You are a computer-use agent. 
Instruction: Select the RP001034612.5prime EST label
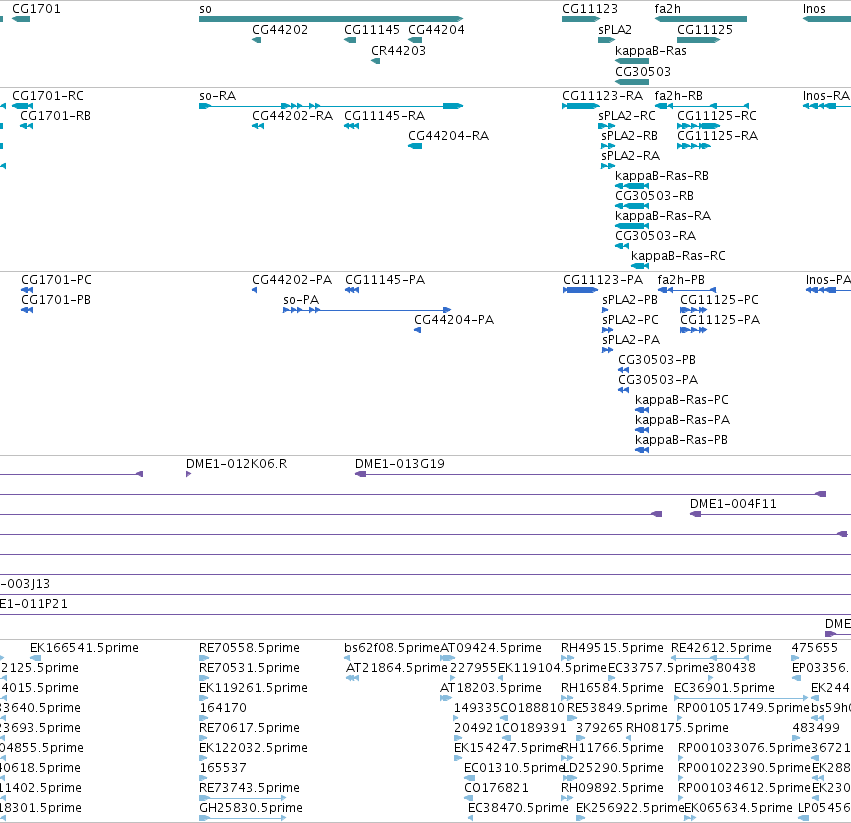tap(744, 788)
